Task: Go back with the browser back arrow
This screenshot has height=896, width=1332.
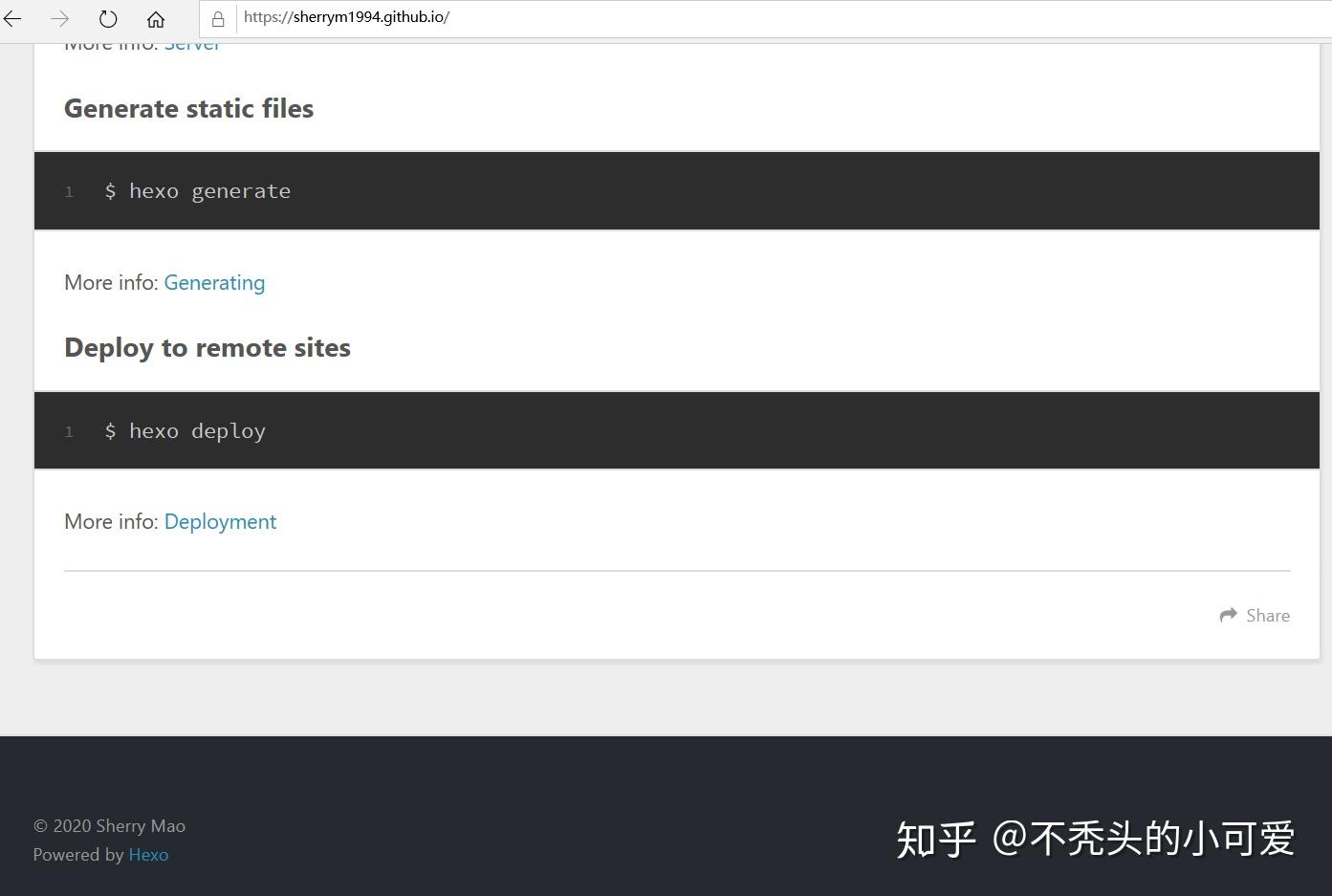Action: click(12, 18)
